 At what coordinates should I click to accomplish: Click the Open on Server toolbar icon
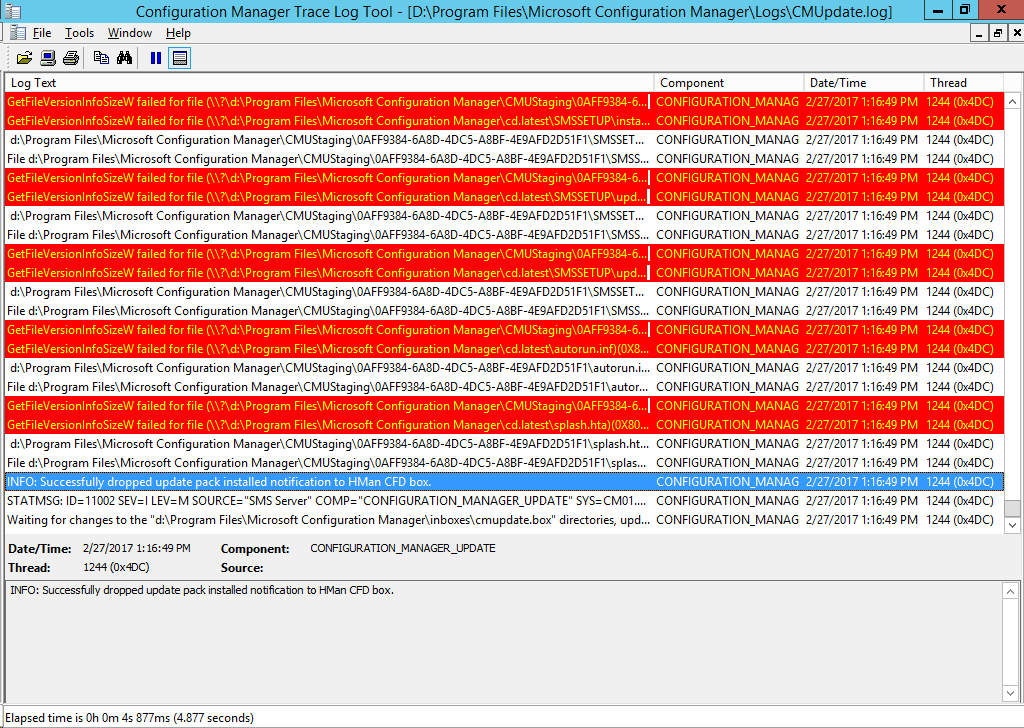click(x=48, y=58)
